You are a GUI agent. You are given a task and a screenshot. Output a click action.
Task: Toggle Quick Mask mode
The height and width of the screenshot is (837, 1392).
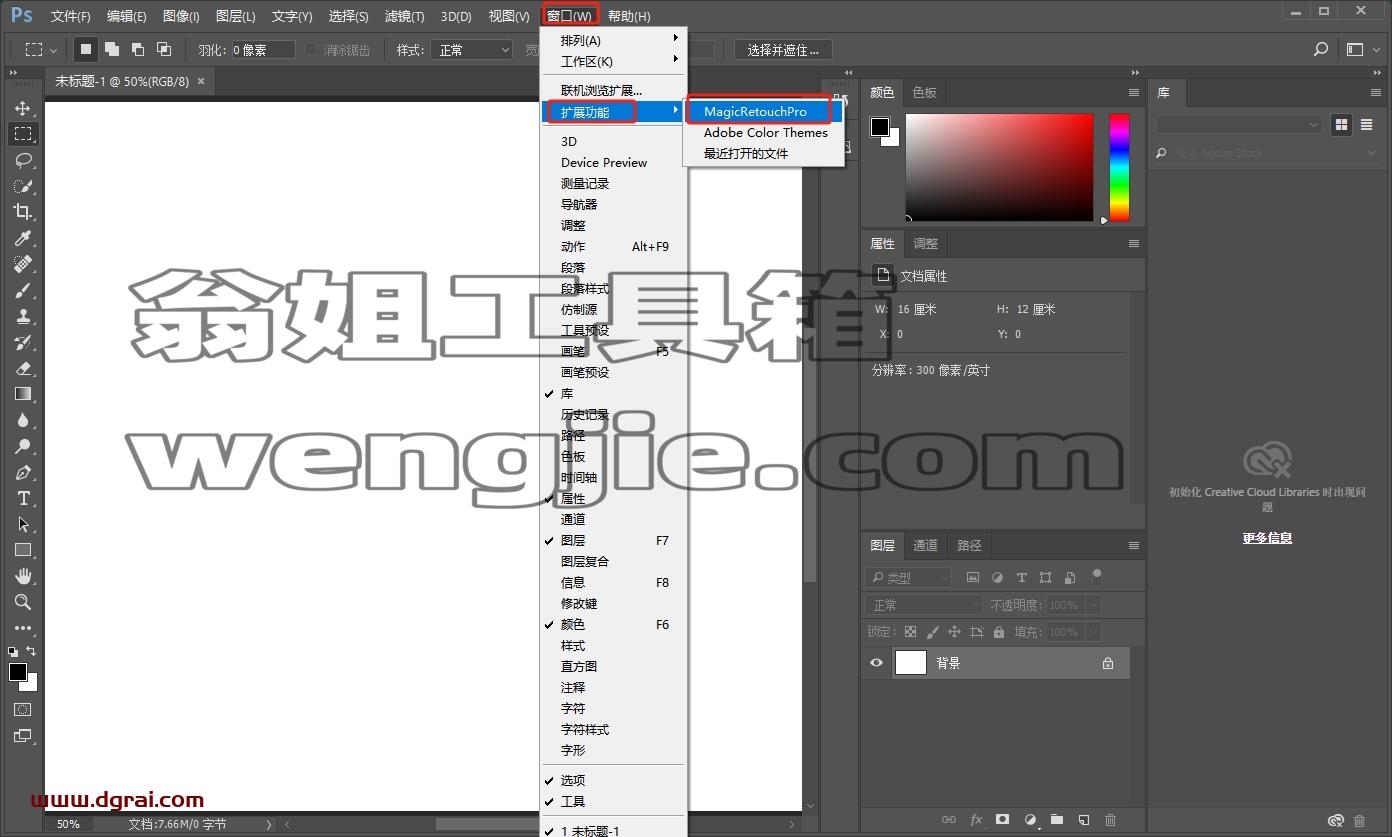[x=22, y=709]
